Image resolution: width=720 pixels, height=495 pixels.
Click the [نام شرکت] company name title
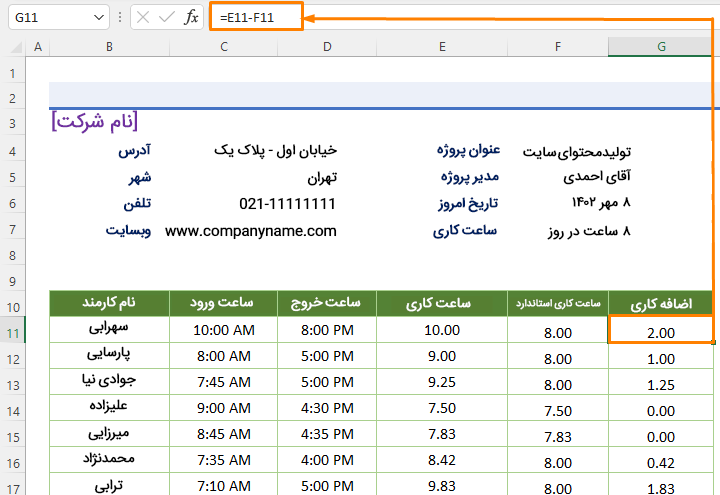click(94, 122)
